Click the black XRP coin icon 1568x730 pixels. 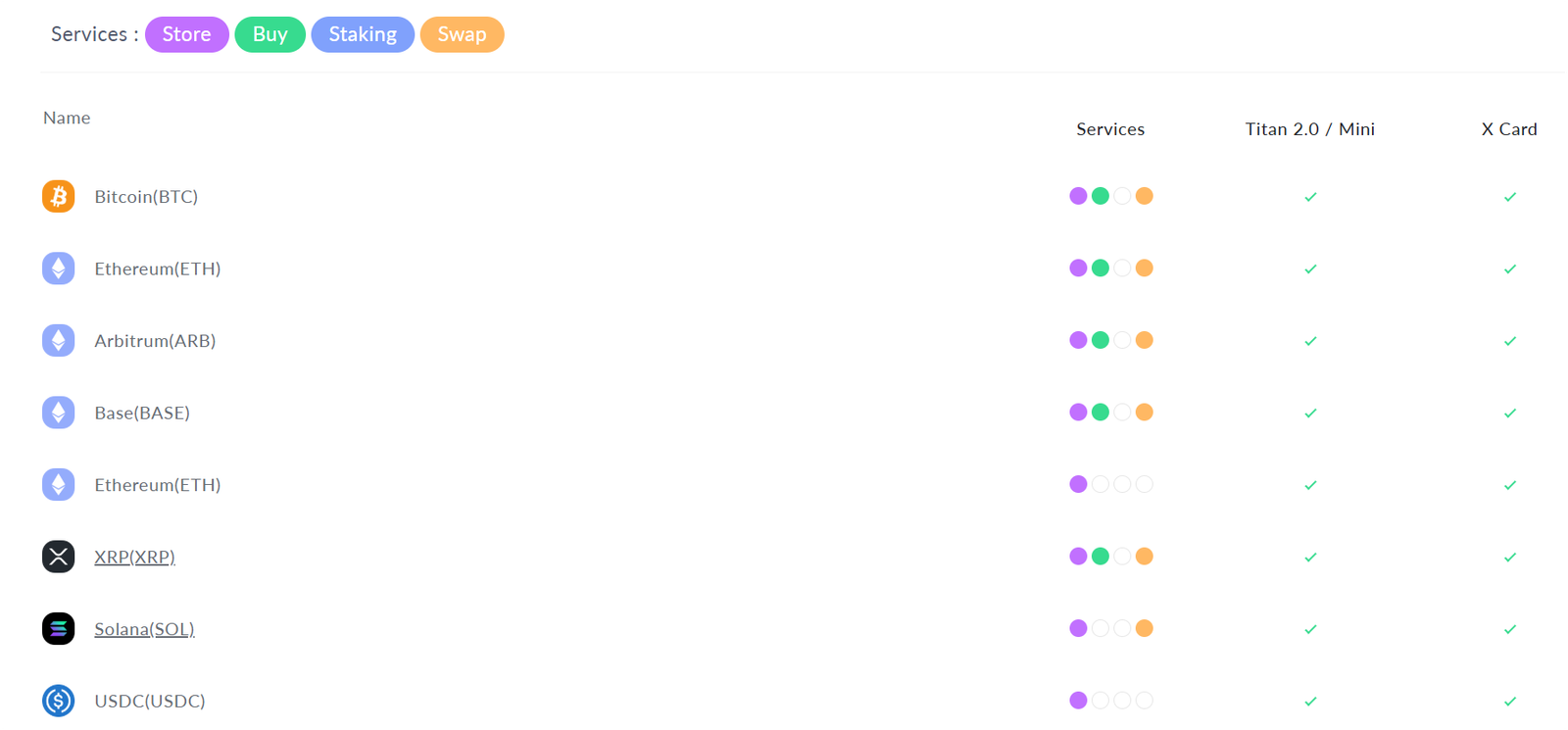tap(58, 556)
